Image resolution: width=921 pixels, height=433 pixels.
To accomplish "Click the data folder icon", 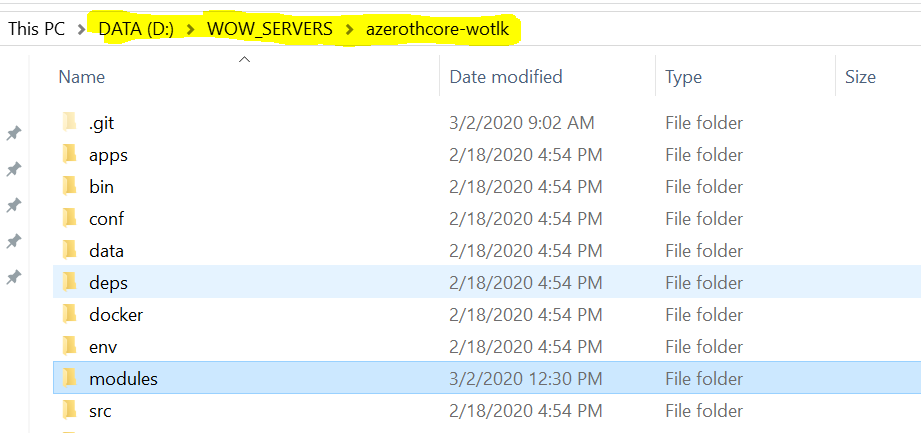I will 69,250.
